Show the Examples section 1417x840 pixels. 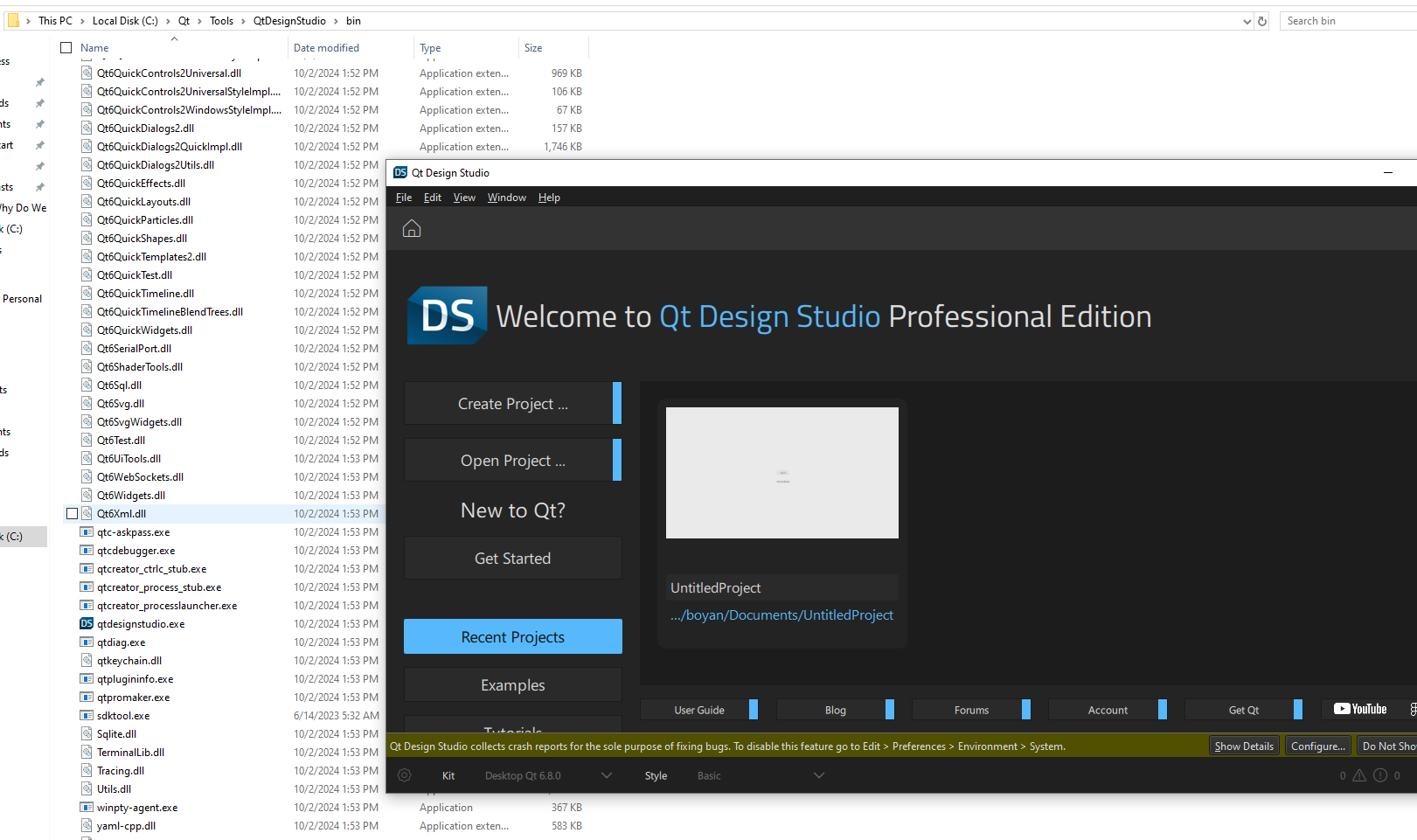click(513, 684)
